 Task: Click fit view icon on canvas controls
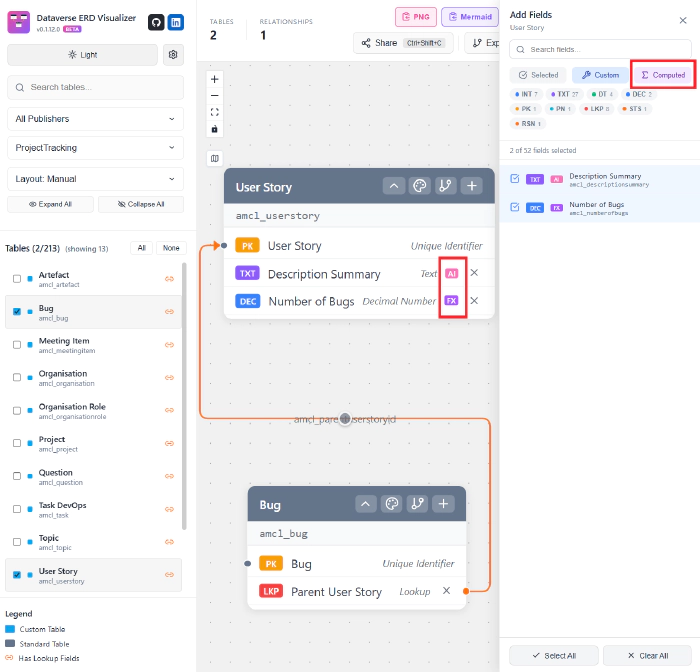point(215,112)
